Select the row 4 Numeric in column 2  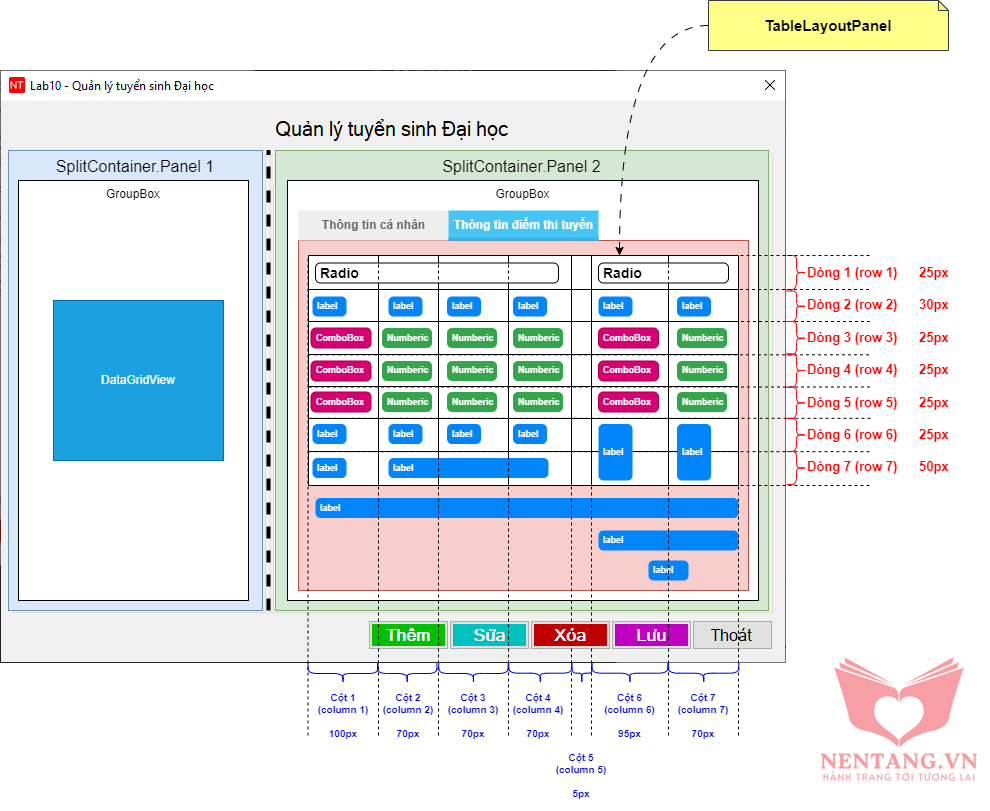(408, 370)
